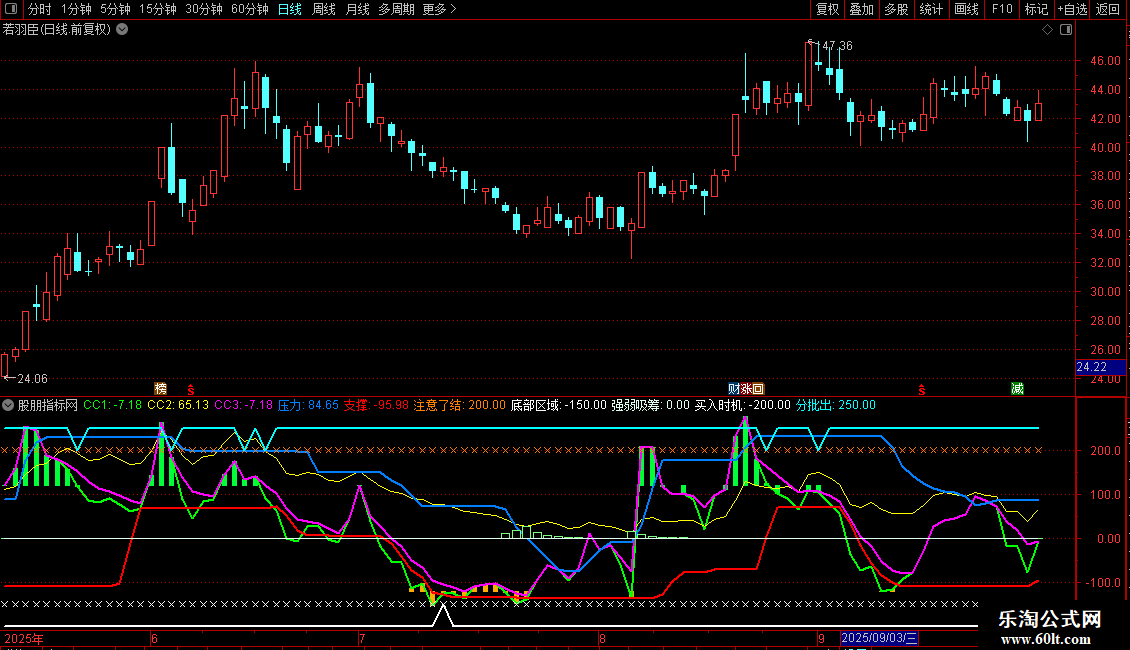1130x650 pixels.
Task: Click the 买入时机: -200.00 value
Action: [742, 406]
